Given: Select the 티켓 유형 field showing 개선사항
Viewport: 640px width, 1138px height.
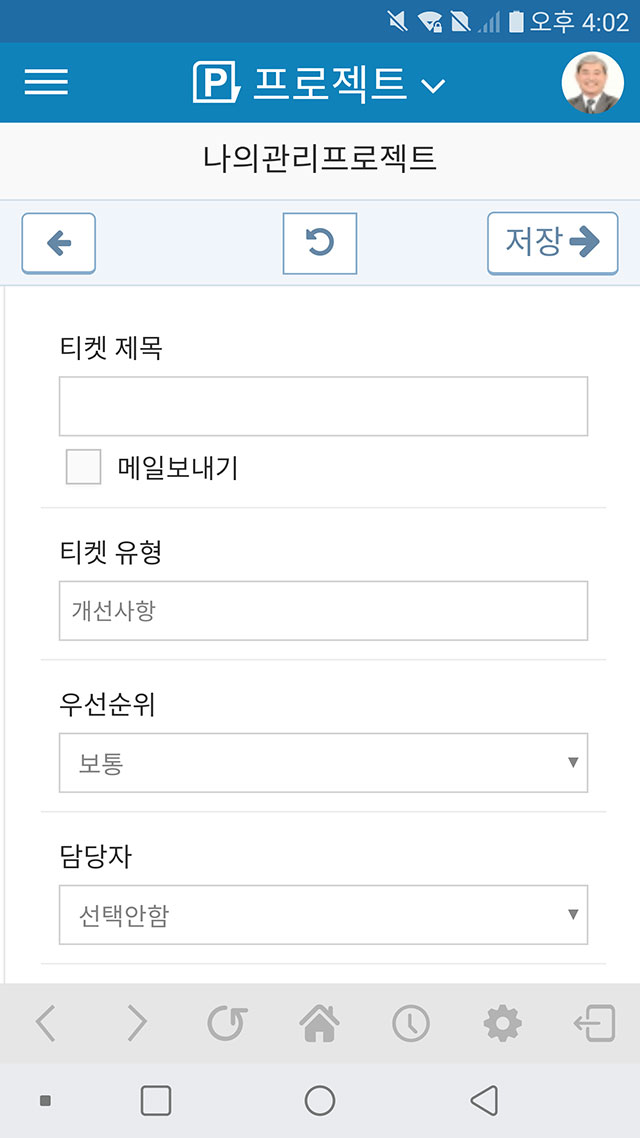Looking at the screenshot, I should click(x=324, y=610).
